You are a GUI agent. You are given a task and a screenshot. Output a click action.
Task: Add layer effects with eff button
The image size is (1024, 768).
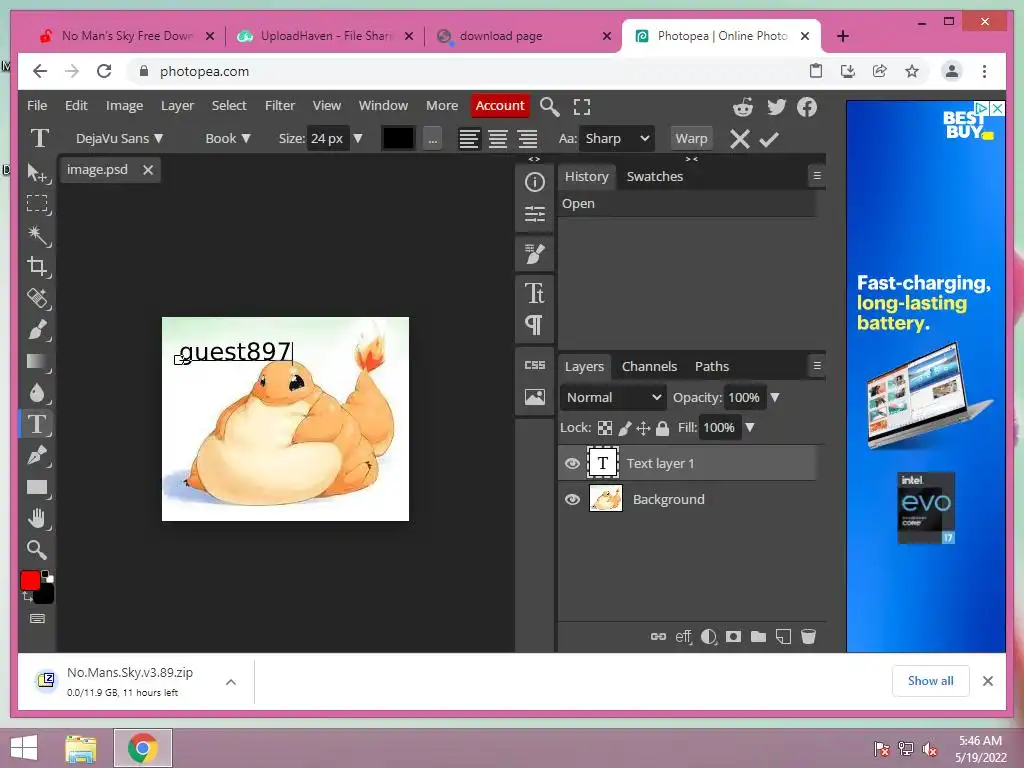point(683,637)
